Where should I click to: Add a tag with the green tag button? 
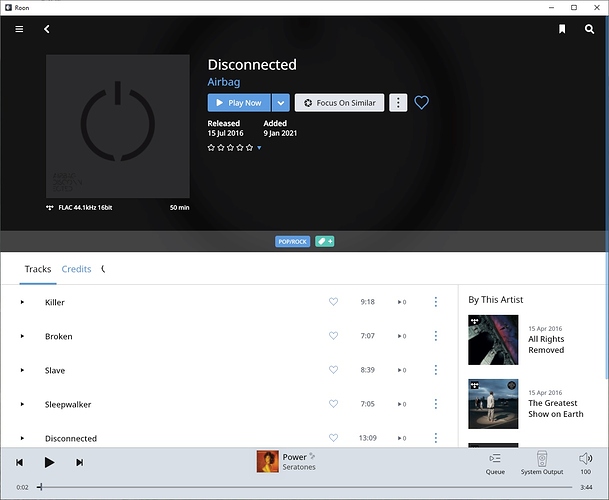point(325,242)
